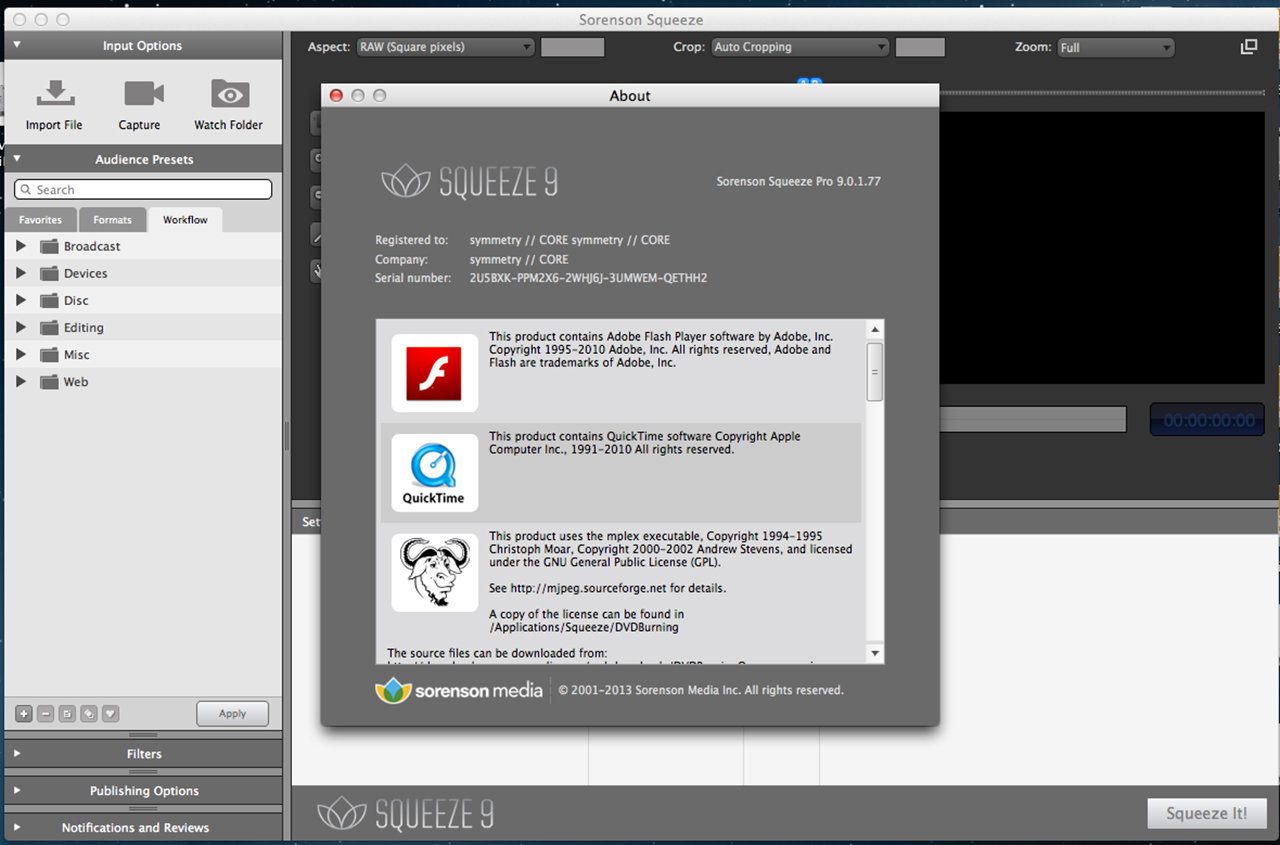1280x845 pixels.
Task: Click the credits scrollbar up arrow
Action: click(875, 330)
